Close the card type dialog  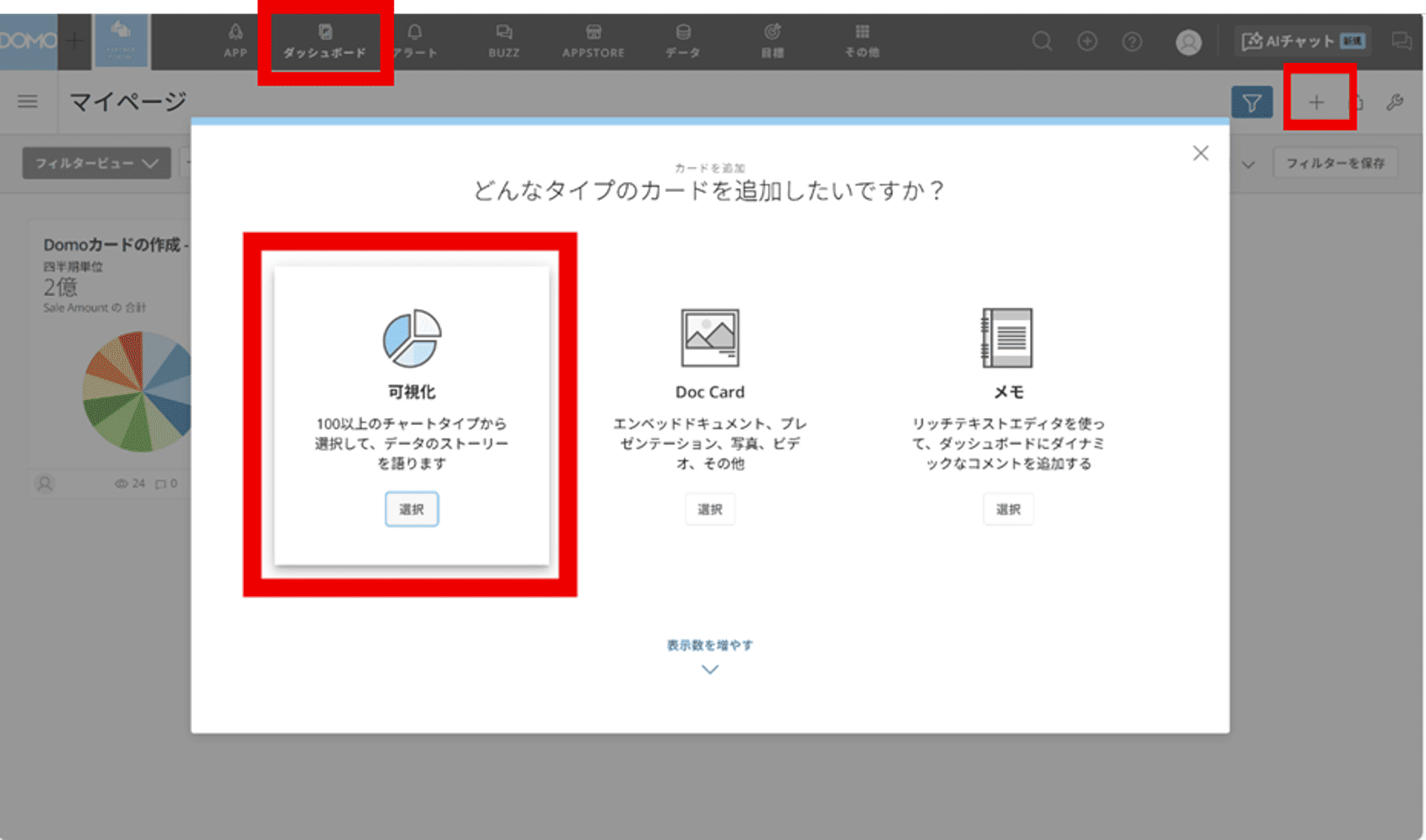click(x=1200, y=153)
